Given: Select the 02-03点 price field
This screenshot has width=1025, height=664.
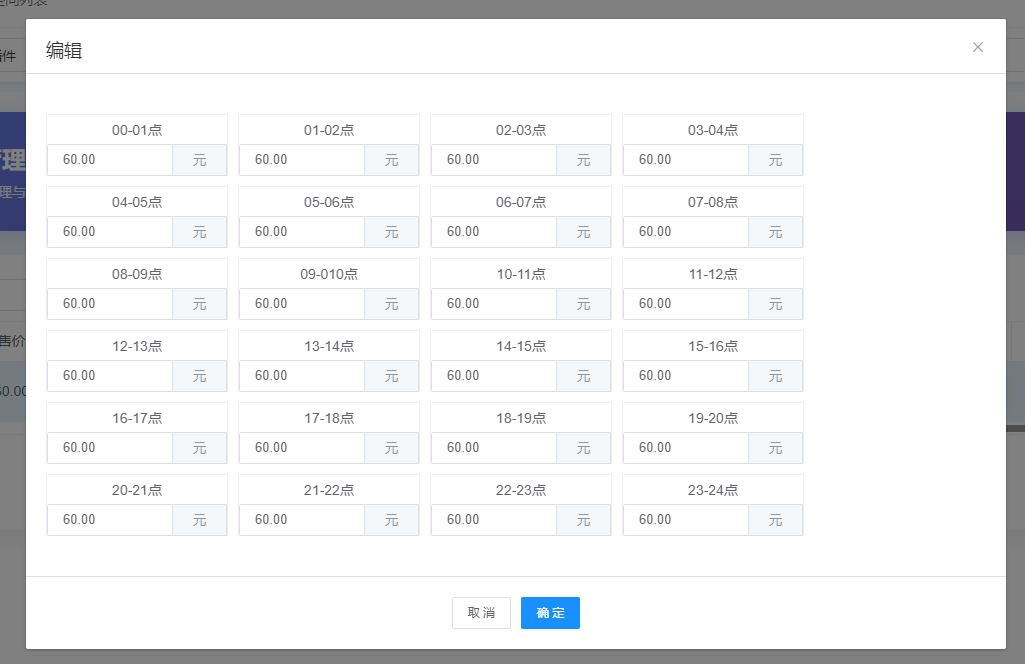Looking at the screenshot, I should [x=494, y=160].
